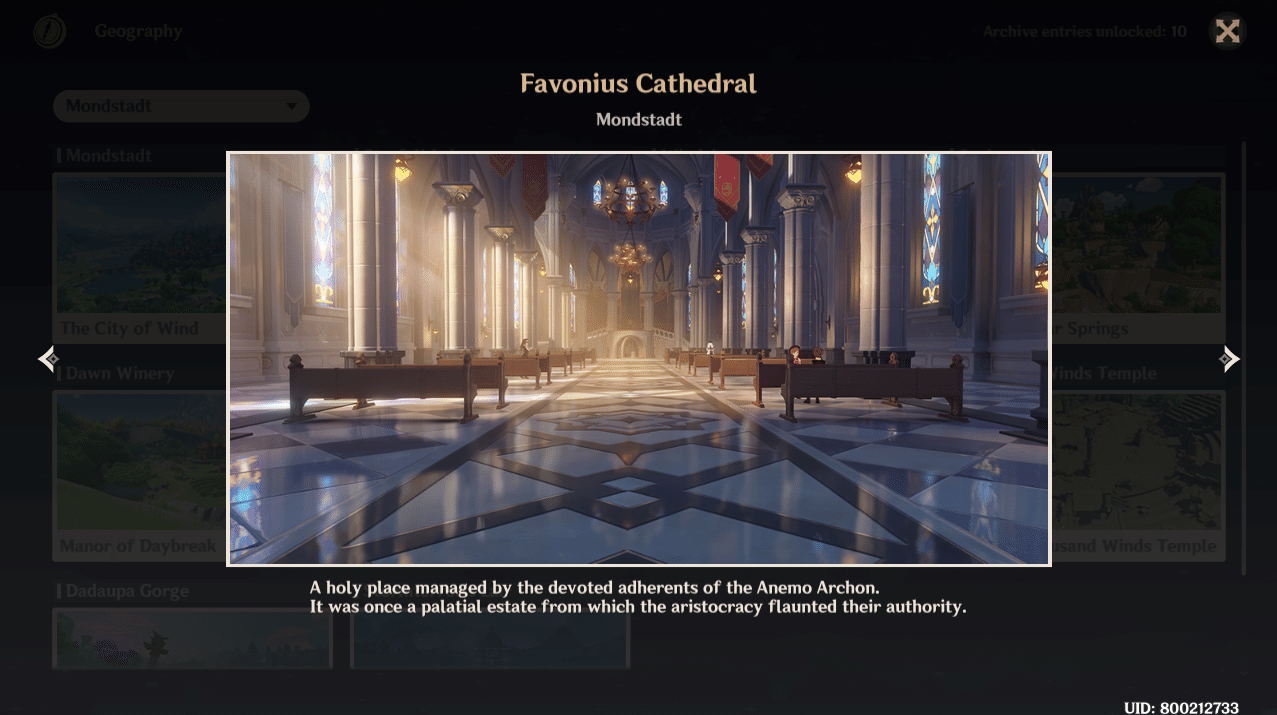This screenshot has height=715, width=1277.
Task: Click the dropdown arrow beside Mondstadt
Action: point(292,107)
